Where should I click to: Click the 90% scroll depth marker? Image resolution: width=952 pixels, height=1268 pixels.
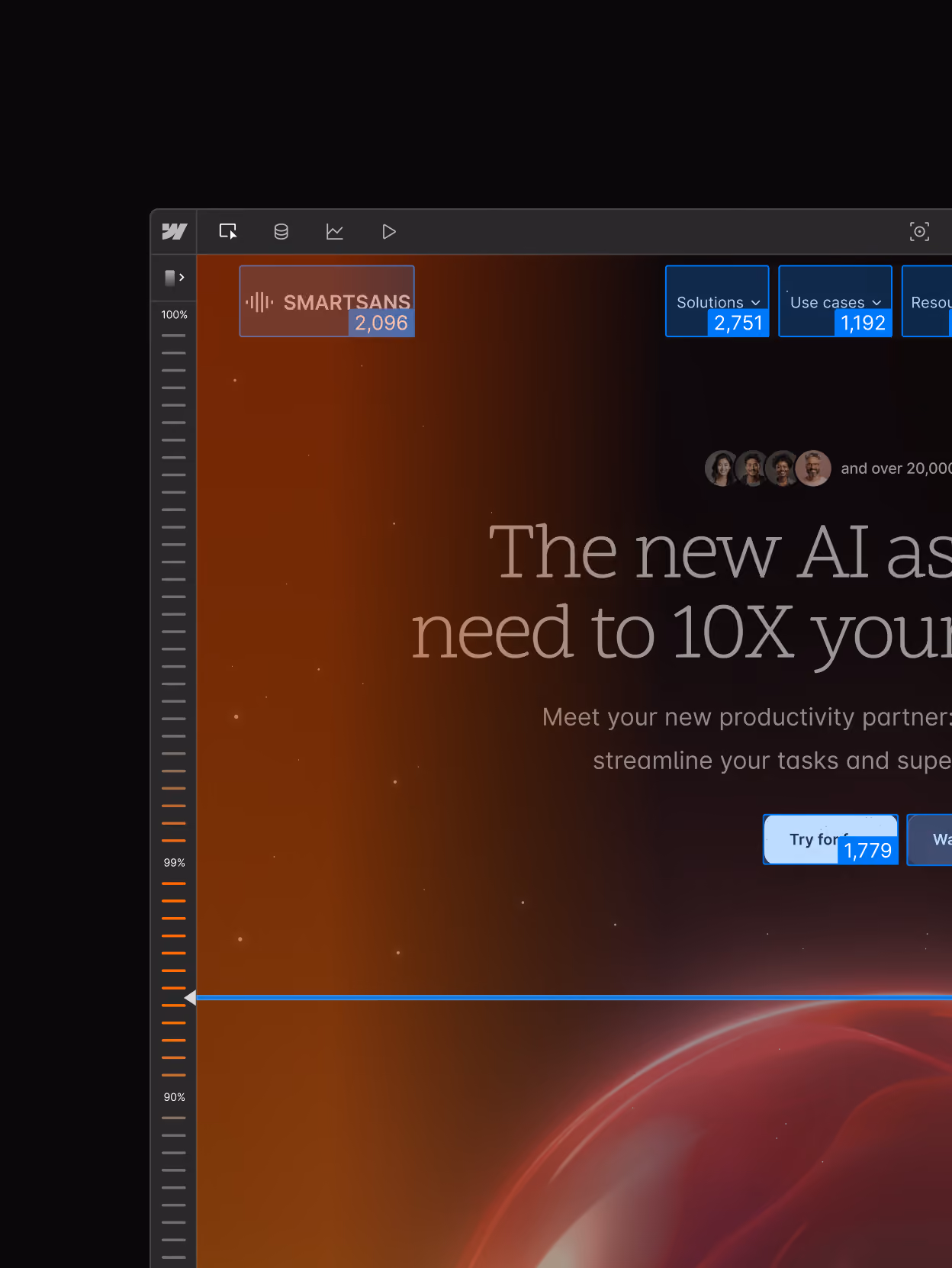(174, 1096)
